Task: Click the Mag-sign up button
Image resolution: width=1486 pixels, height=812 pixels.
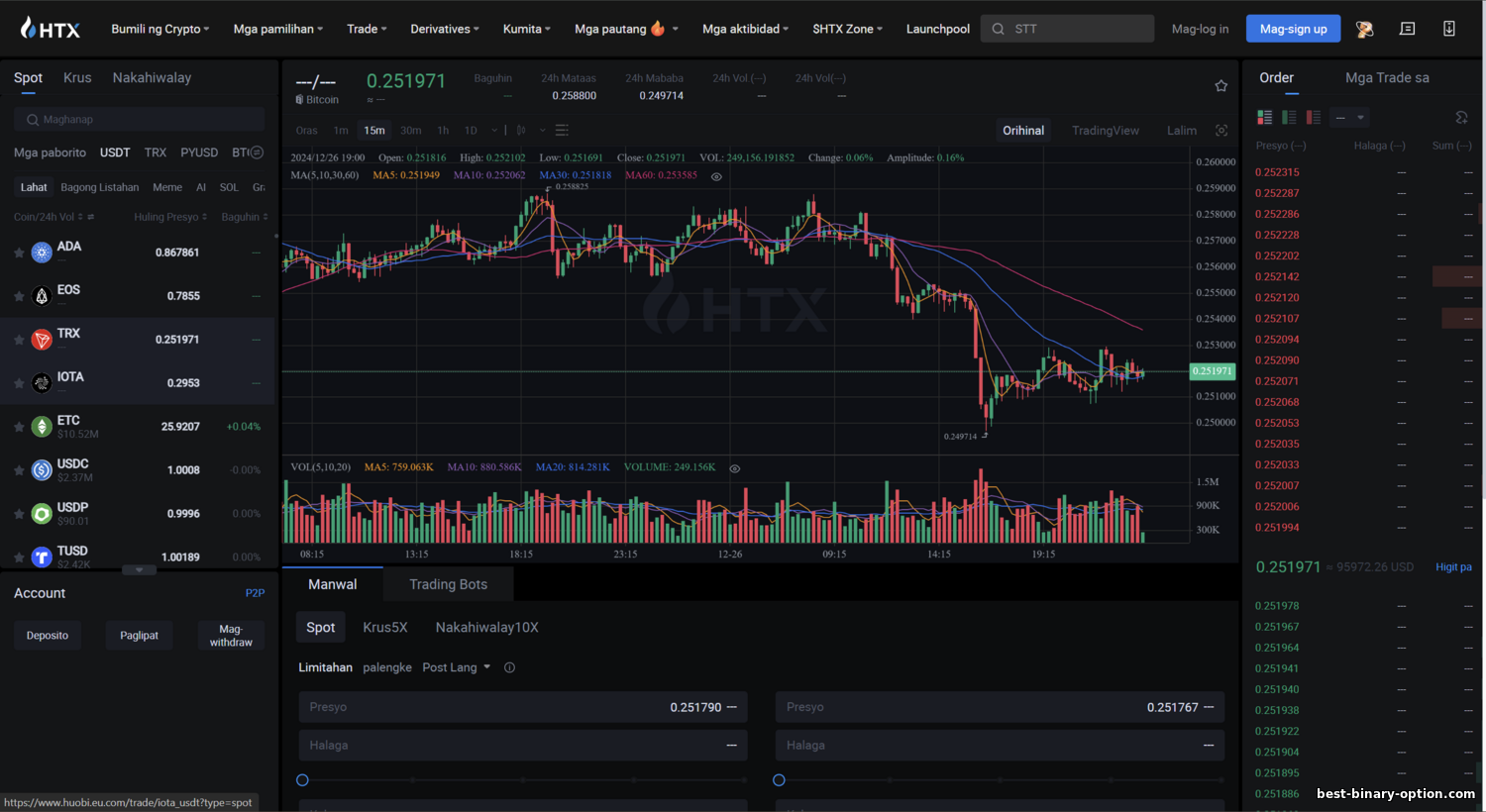Action: (x=1293, y=29)
